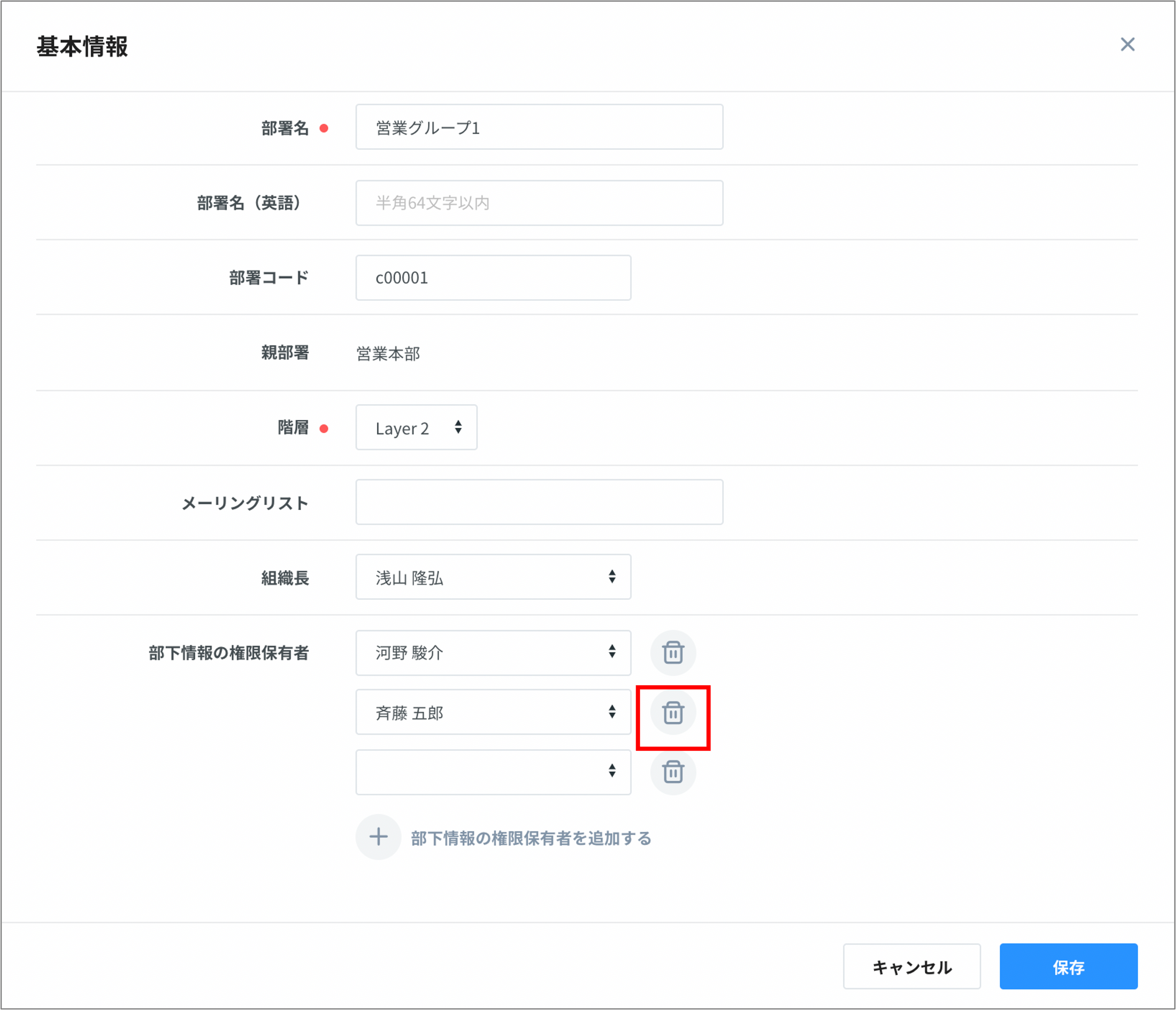Remove the empty permission holder row
The height and width of the screenshot is (1011, 1176).
coord(672,772)
